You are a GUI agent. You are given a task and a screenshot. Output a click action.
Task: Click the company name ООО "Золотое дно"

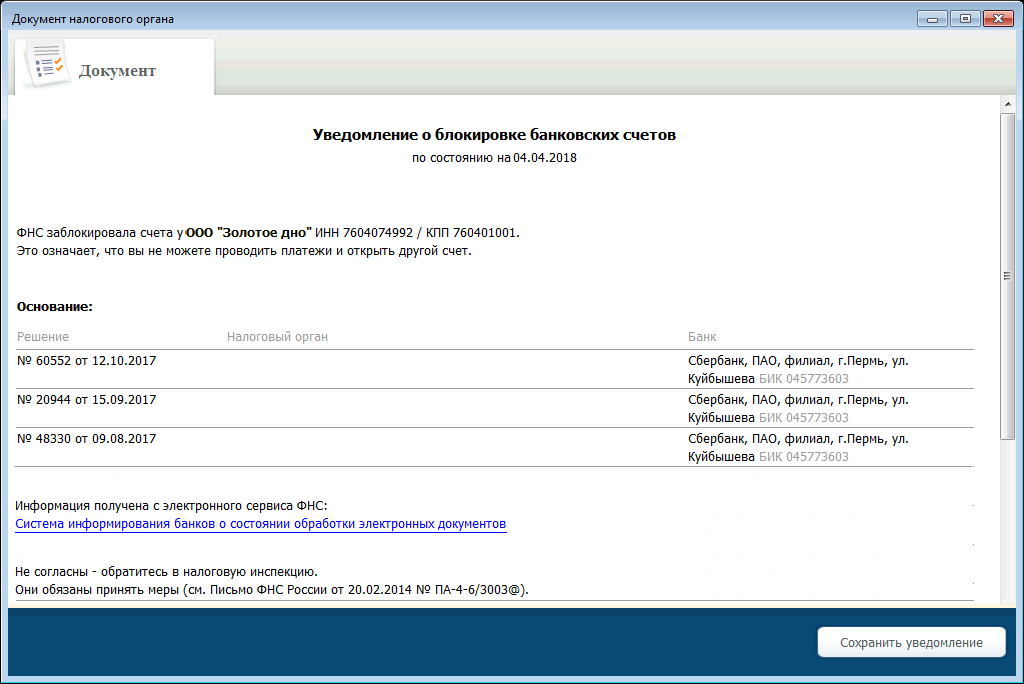(x=249, y=233)
